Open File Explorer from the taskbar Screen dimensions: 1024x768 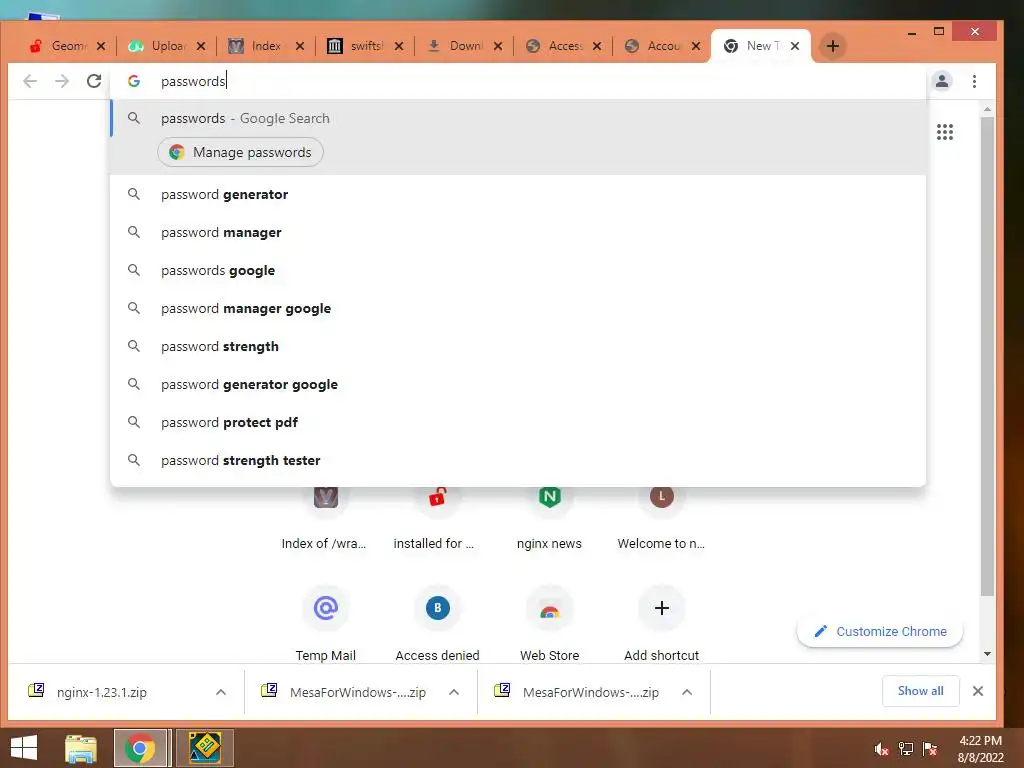tap(81, 748)
